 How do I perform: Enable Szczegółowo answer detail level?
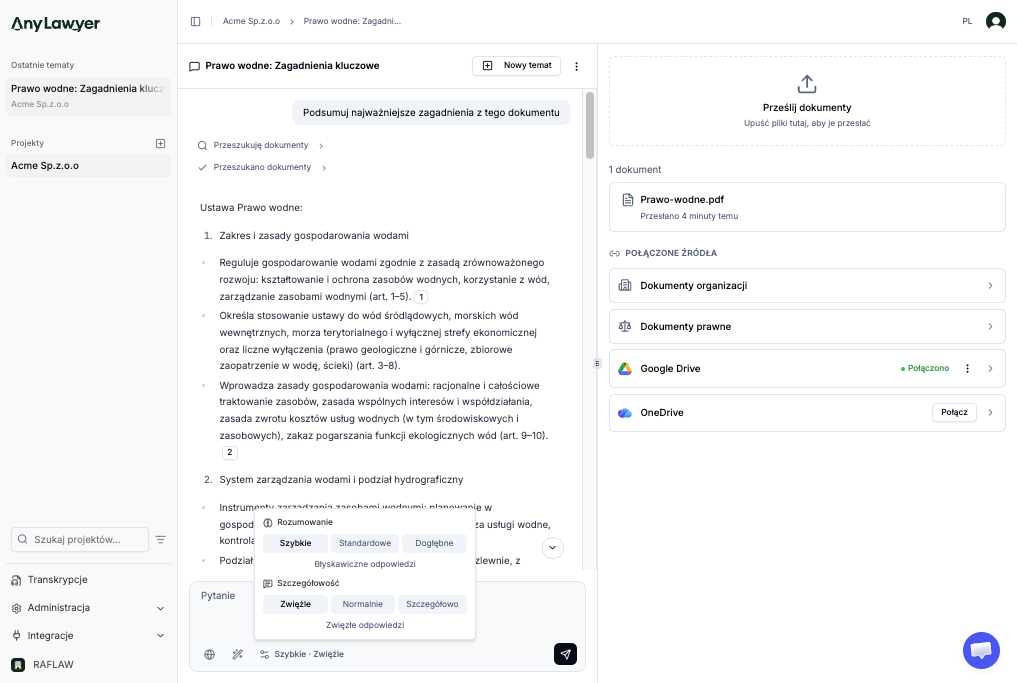[432, 604]
